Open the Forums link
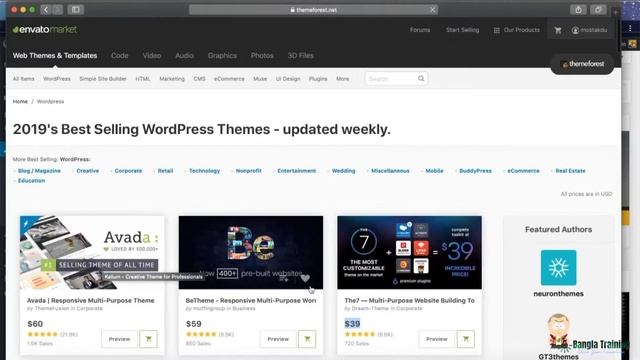The image size is (640, 360). (420, 30)
